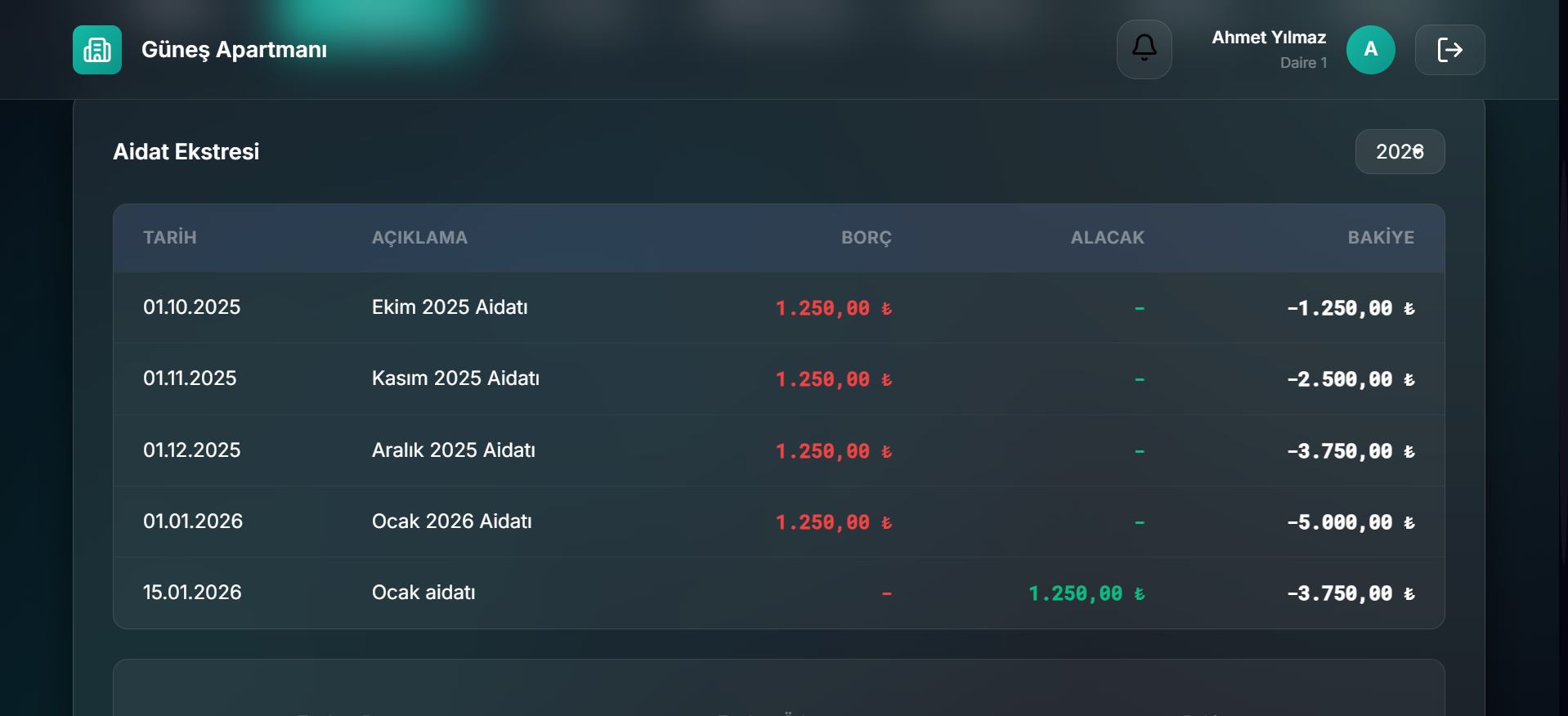Click the AÇIKLAMA column header
1568x716 pixels.
click(x=419, y=238)
